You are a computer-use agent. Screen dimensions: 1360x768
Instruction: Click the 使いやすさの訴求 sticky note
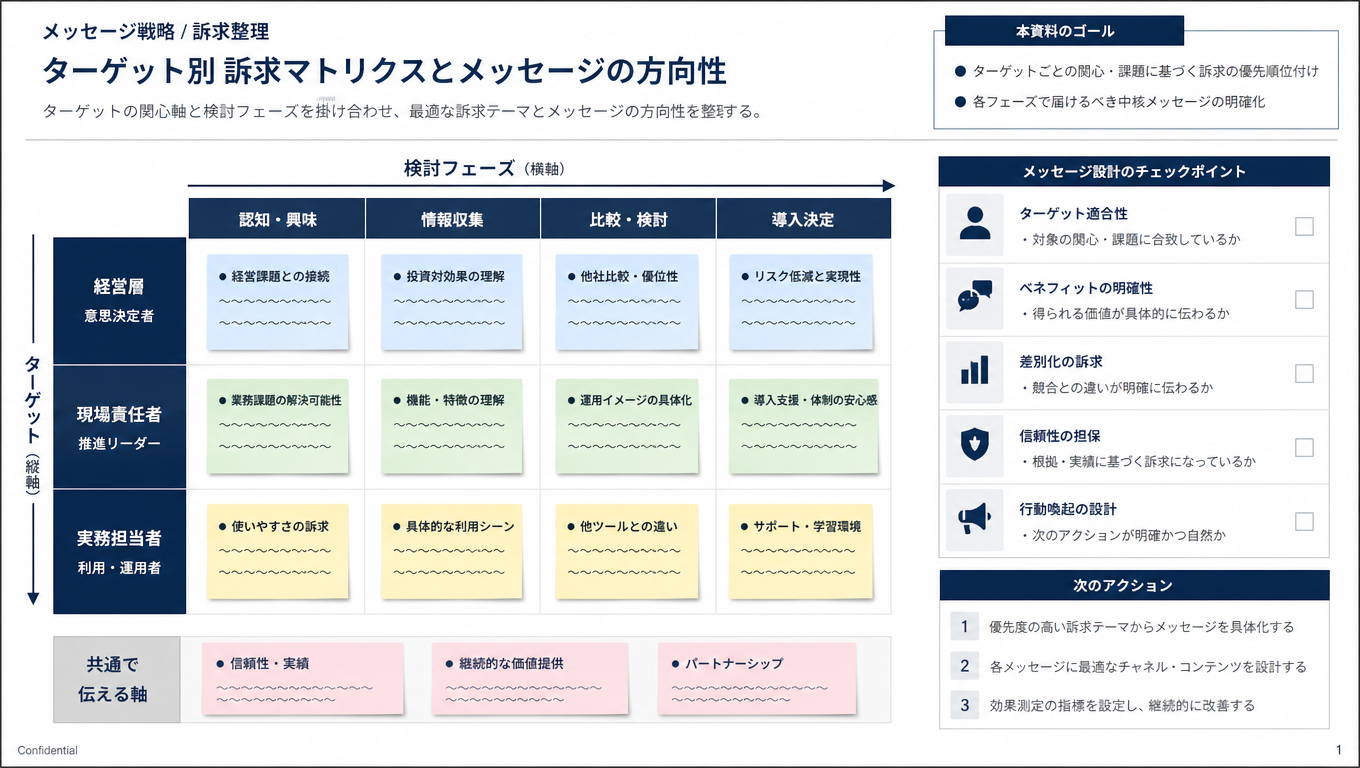click(x=278, y=552)
